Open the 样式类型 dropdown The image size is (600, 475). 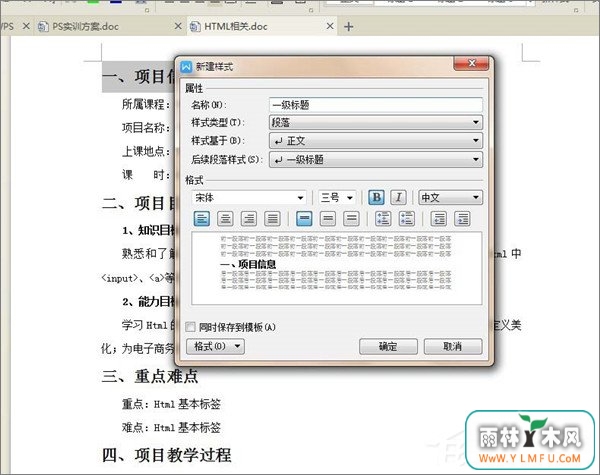pyautogui.click(x=376, y=122)
